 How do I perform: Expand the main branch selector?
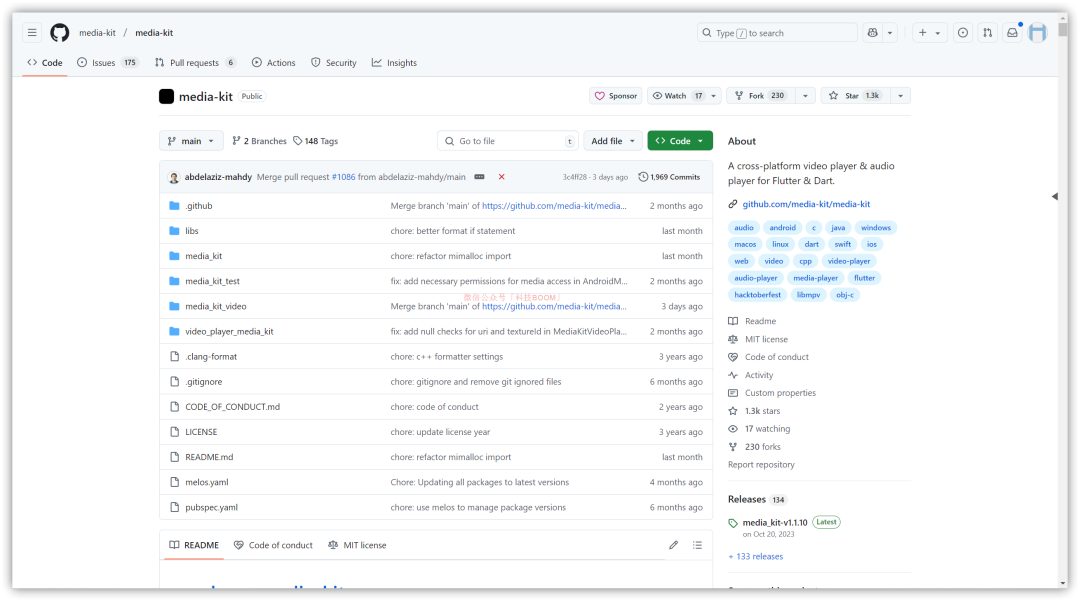click(191, 141)
